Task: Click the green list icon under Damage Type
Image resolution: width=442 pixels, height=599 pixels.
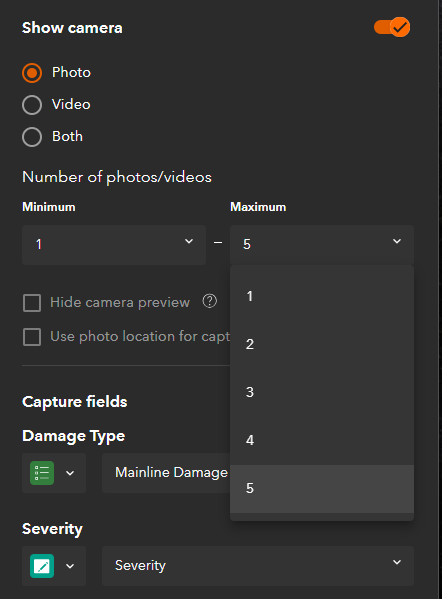Action: (42, 473)
